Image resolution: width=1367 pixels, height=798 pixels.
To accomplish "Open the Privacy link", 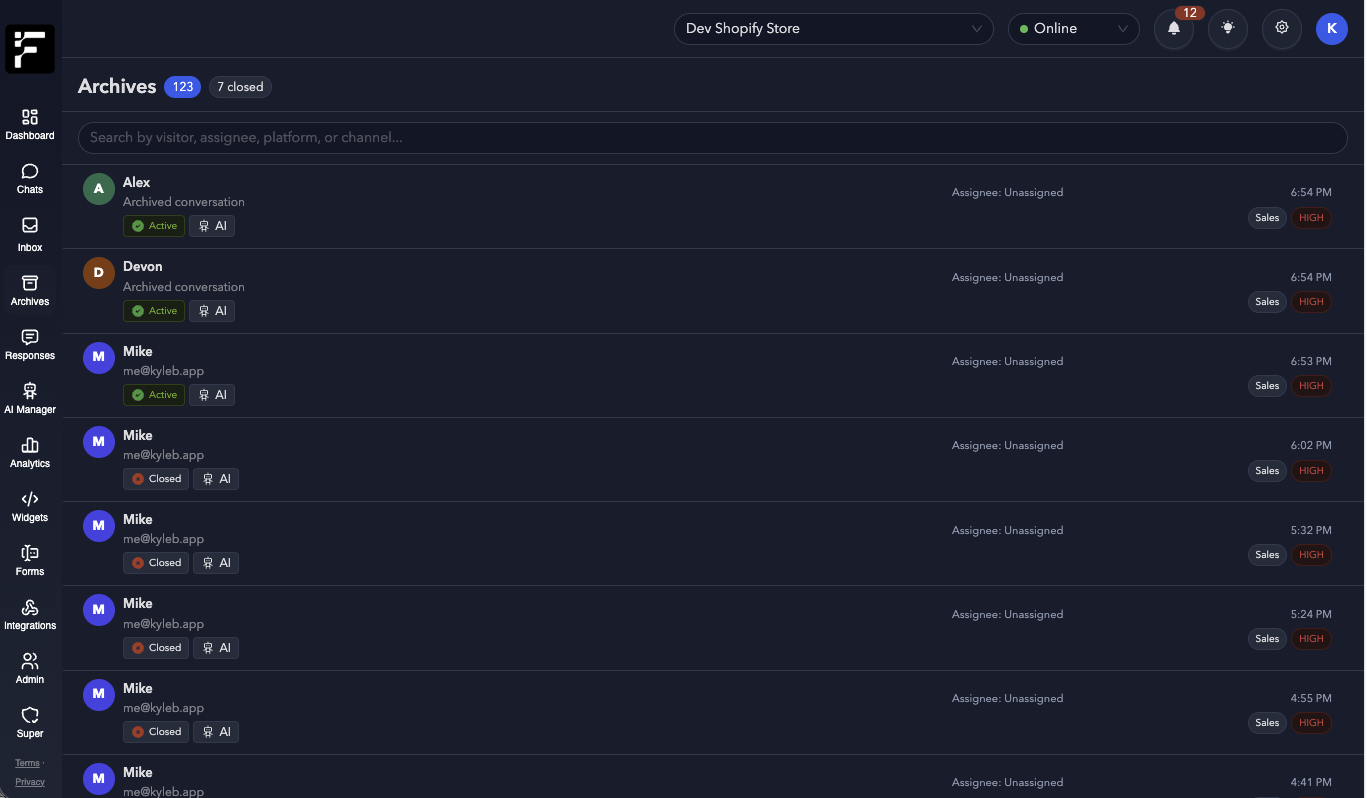I will pyautogui.click(x=30, y=782).
